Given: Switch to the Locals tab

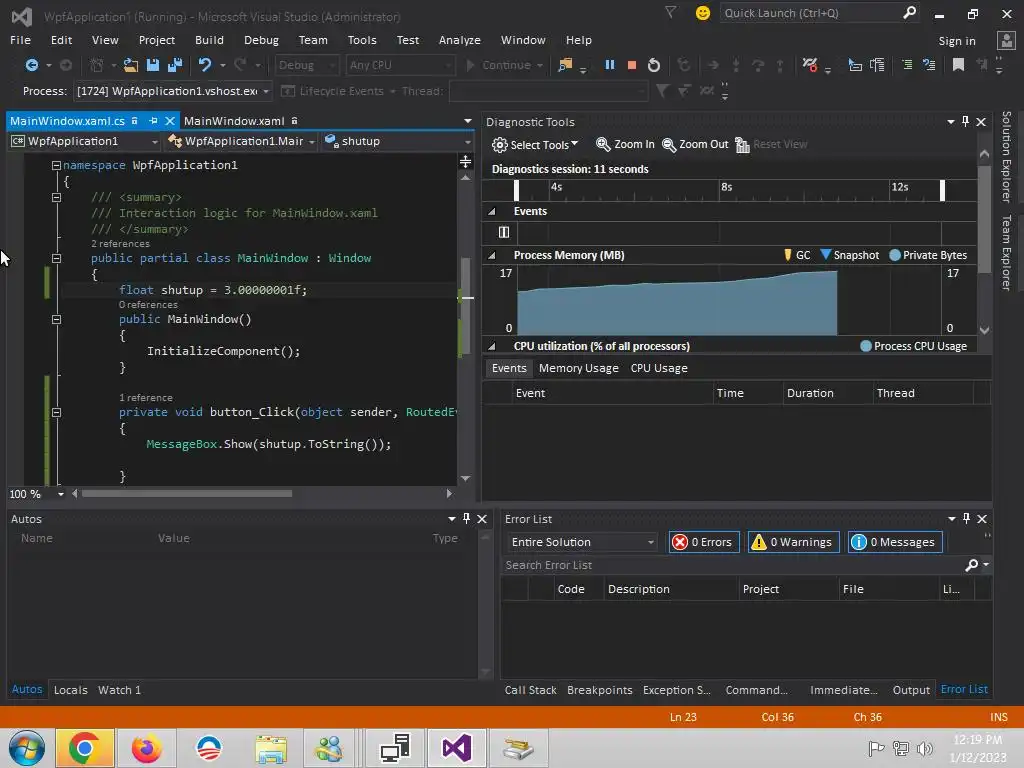Looking at the screenshot, I should [71, 690].
